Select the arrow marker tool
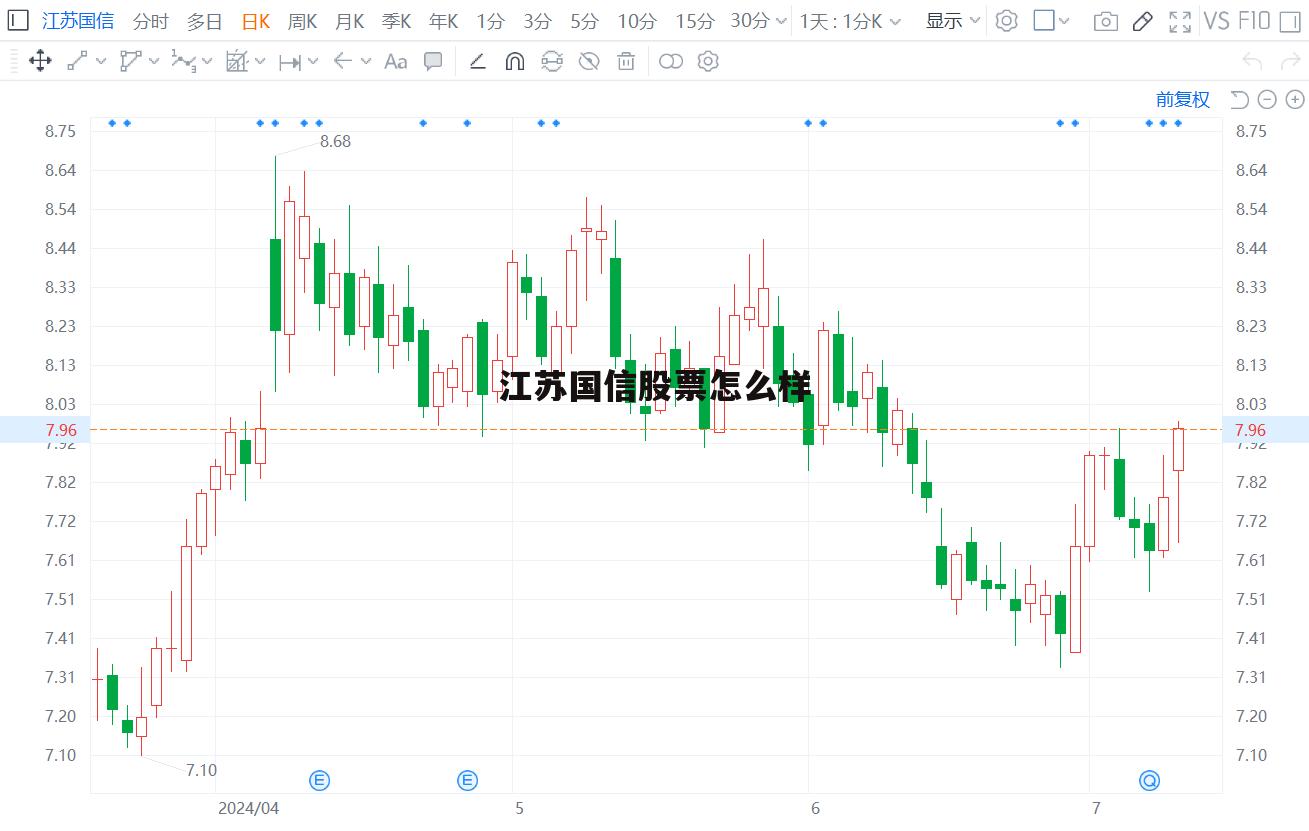1309x831 pixels. [343, 61]
